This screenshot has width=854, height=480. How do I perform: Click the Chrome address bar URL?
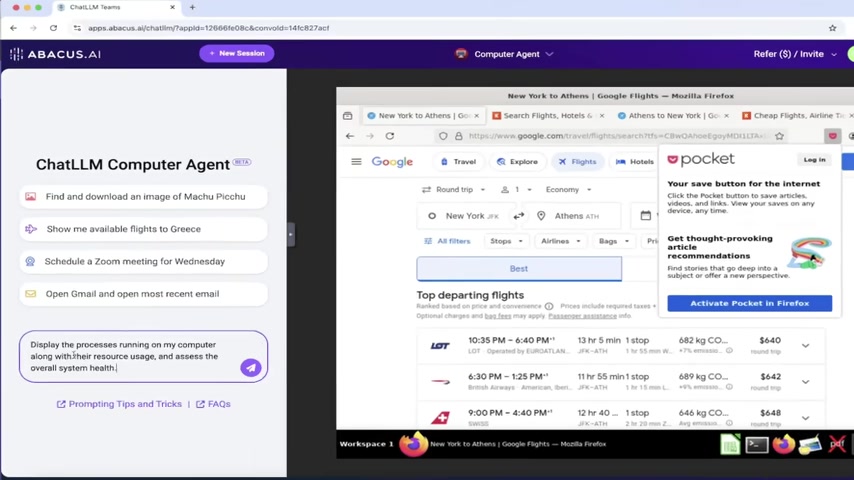coord(209,28)
